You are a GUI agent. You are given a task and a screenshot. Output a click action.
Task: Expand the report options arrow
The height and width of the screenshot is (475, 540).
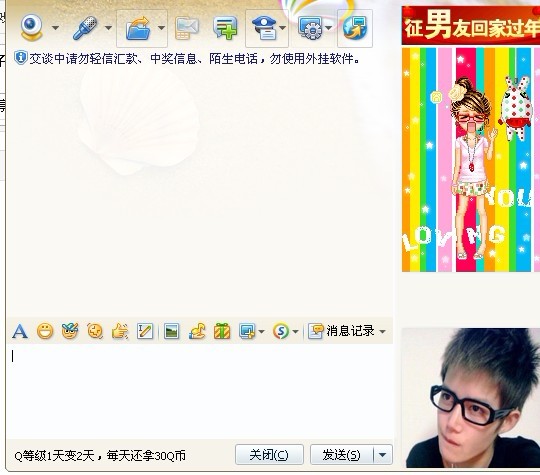point(283,28)
